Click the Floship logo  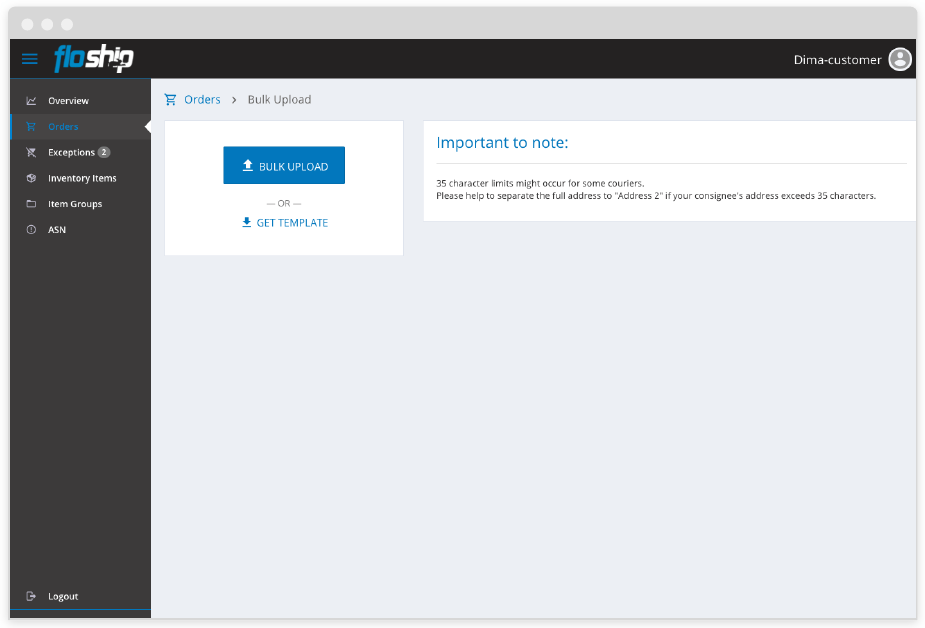pyautogui.click(x=93, y=59)
